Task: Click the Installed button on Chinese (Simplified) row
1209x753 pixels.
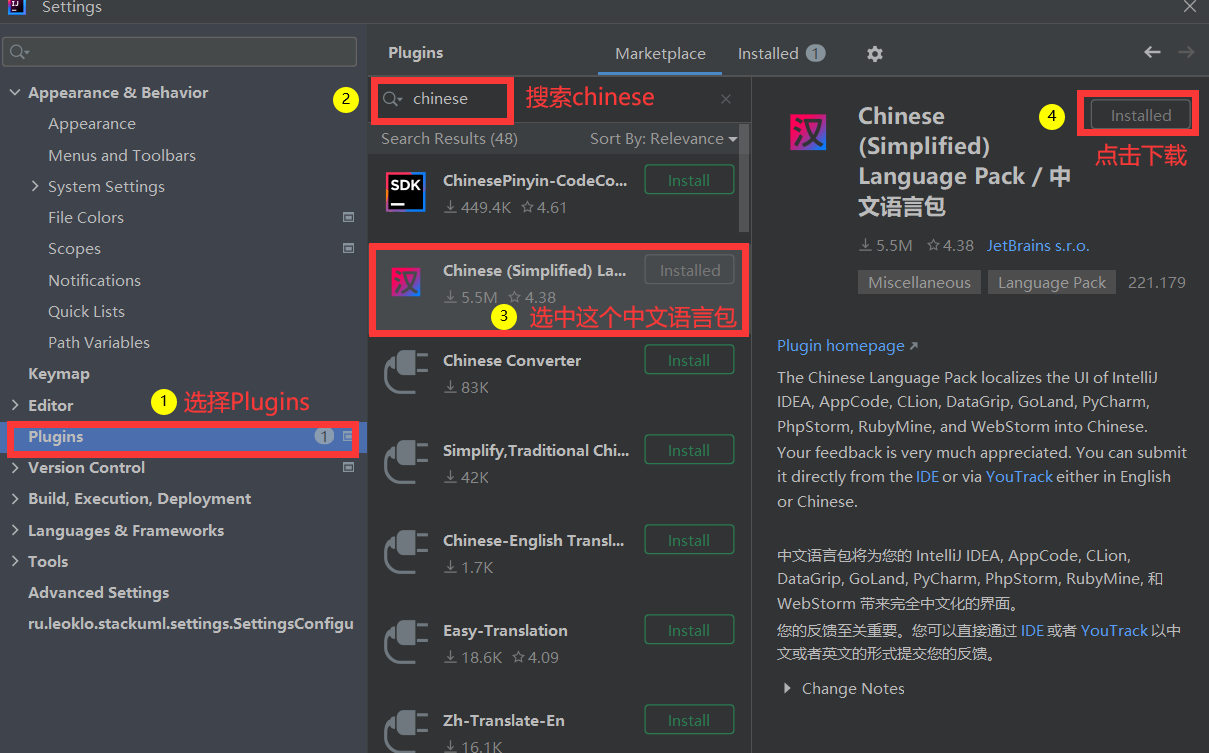Action: pos(689,270)
